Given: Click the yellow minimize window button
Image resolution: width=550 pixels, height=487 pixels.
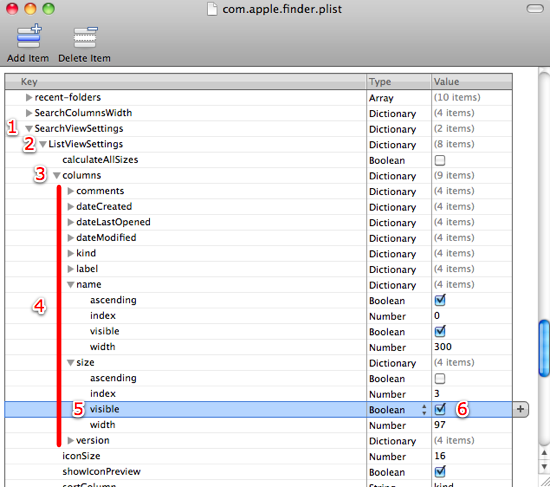Looking at the screenshot, I should tap(31, 8).
